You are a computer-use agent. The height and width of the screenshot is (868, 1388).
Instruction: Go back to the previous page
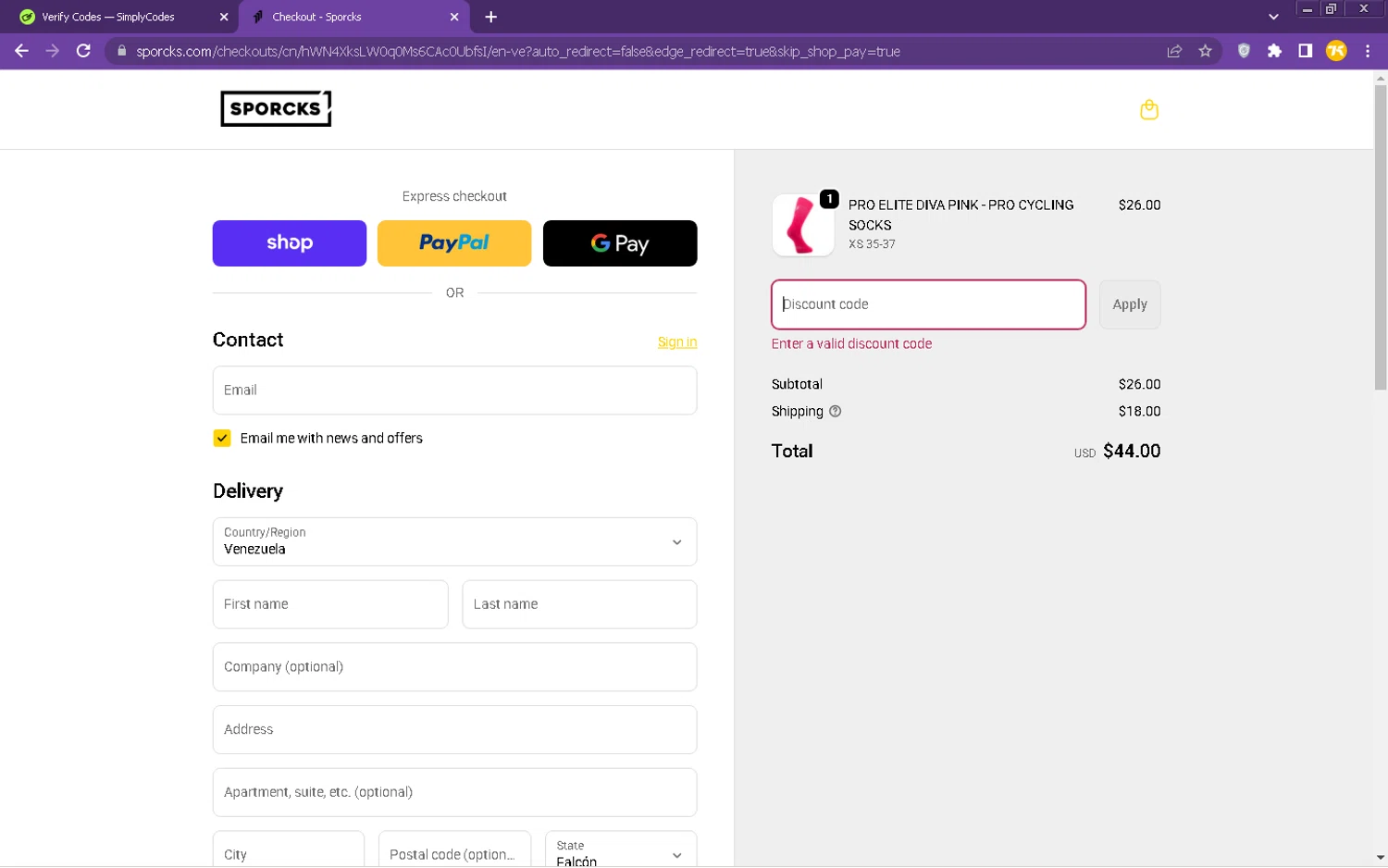(x=21, y=51)
